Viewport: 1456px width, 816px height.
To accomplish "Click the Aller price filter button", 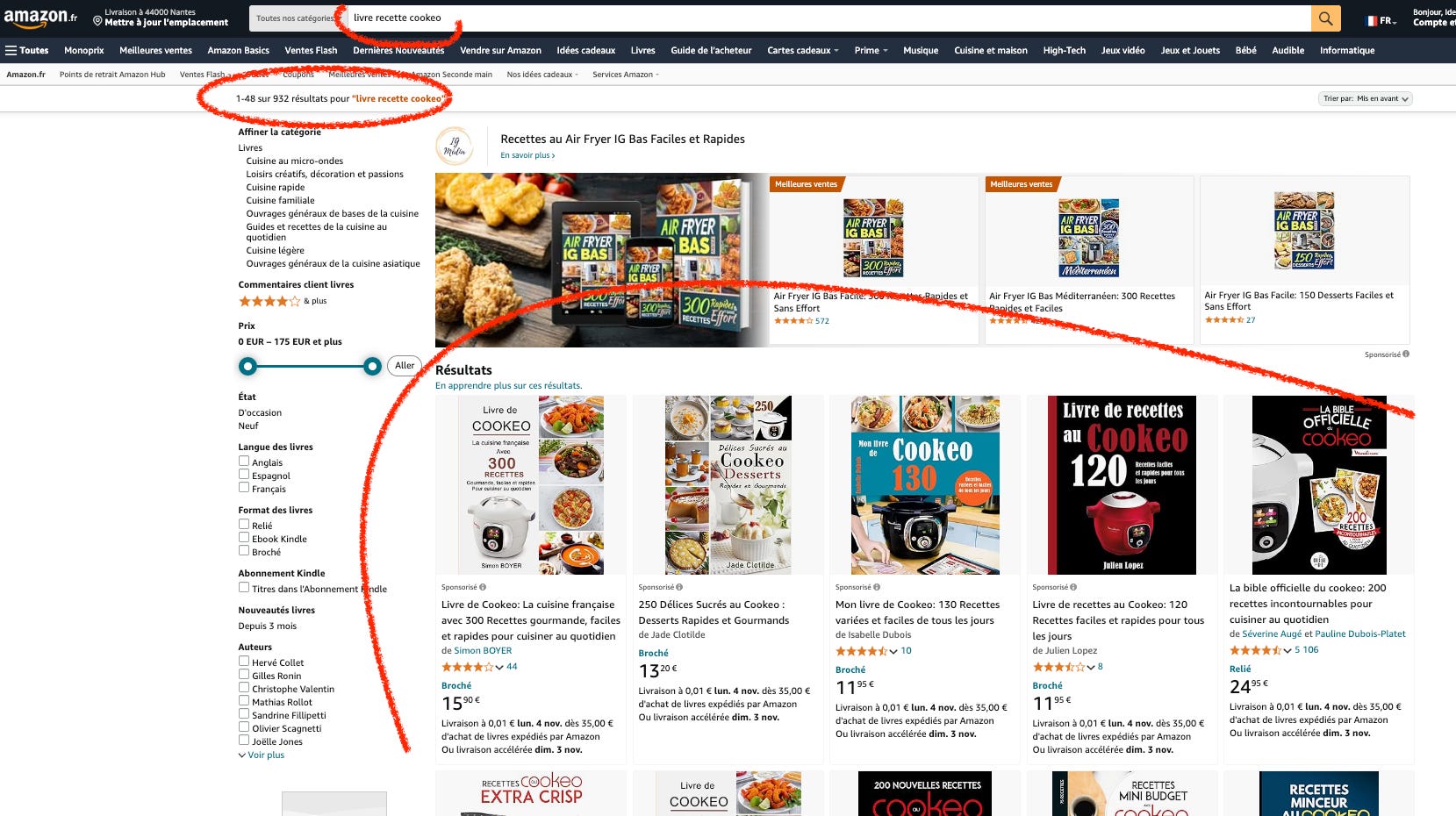I will (405, 365).
